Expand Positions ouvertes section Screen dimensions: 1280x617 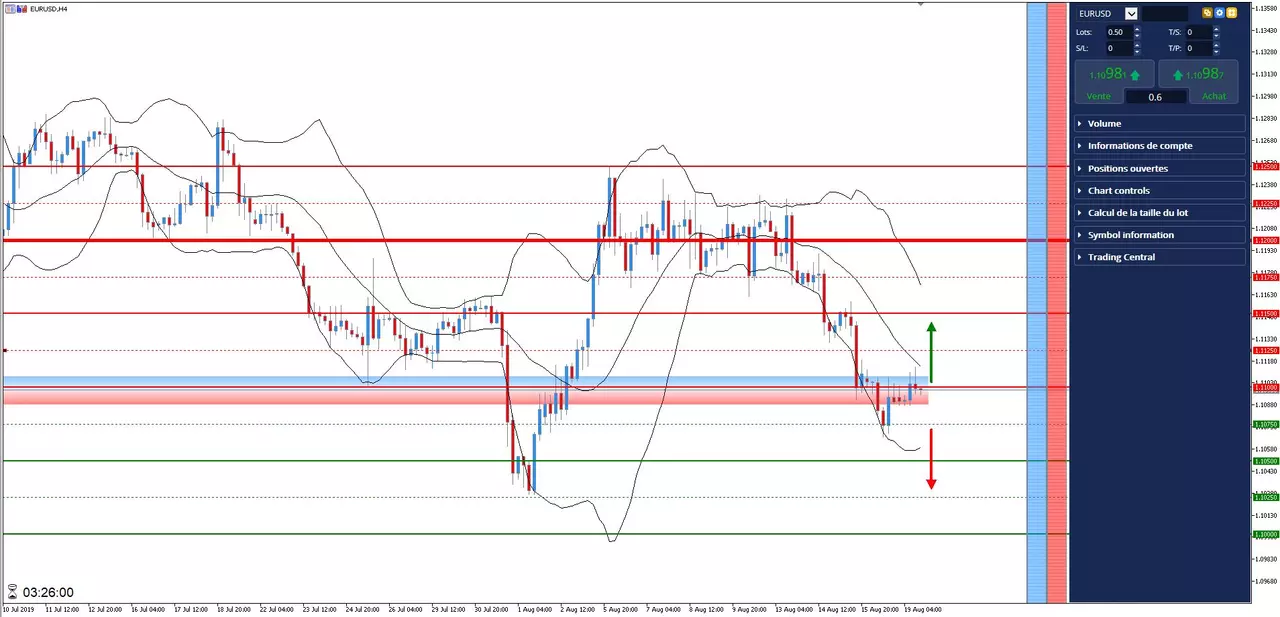click(x=1160, y=168)
